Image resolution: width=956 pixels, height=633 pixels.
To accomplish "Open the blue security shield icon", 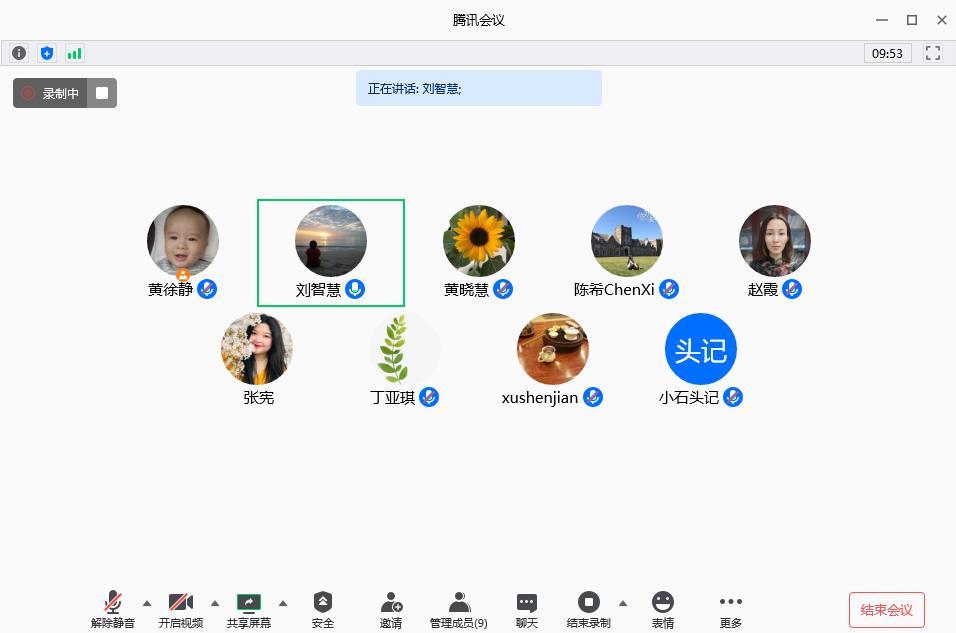I will pos(47,53).
